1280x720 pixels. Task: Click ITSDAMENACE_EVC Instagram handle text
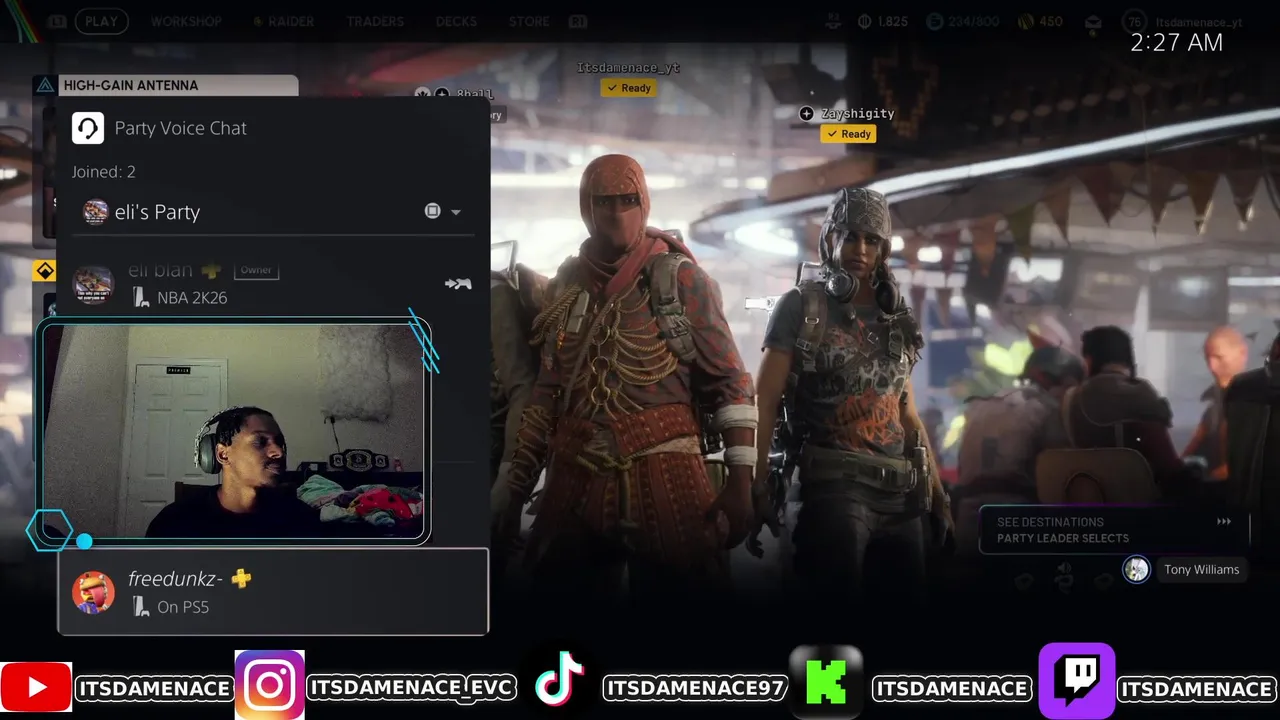(412, 688)
